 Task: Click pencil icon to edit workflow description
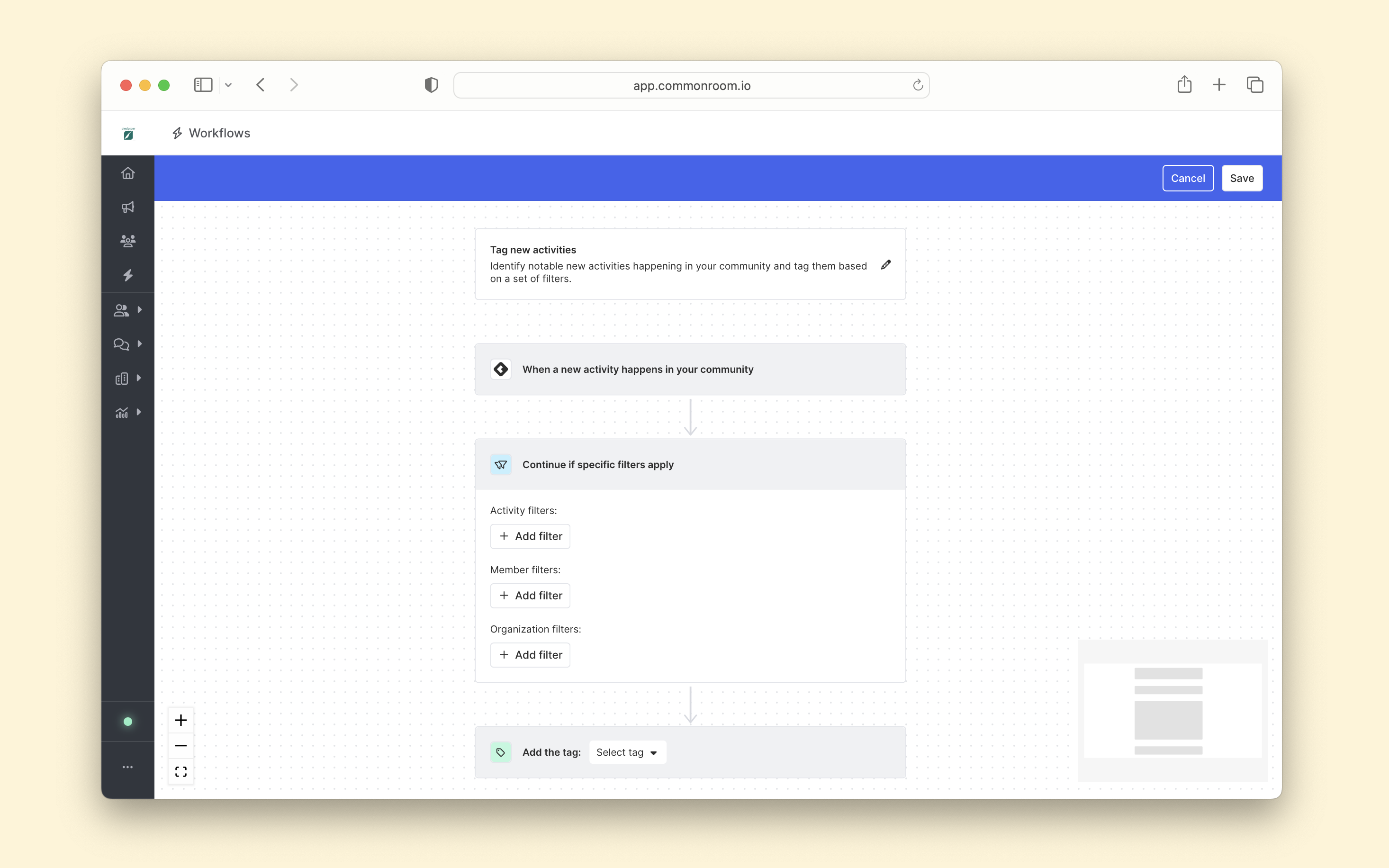click(885, 265)
